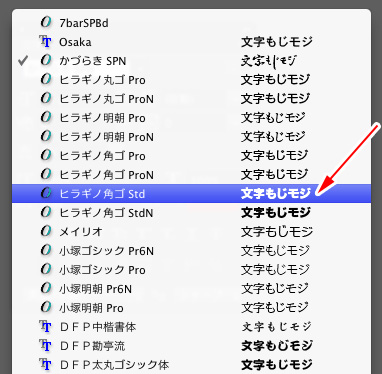Screen dimensions: 382x374
Task: Click the checkmark next to かづらき SPN
Action: [x=23, y=61]
